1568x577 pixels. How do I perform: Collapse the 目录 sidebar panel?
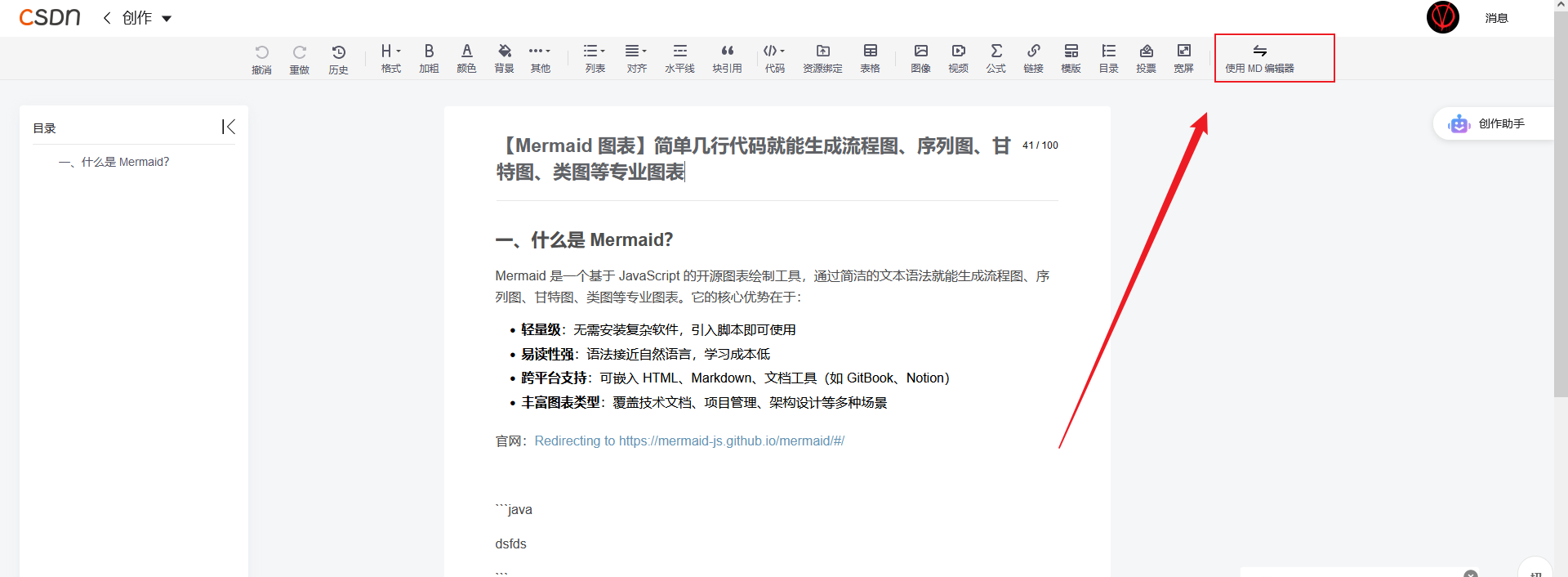click(x=229, y=127)
